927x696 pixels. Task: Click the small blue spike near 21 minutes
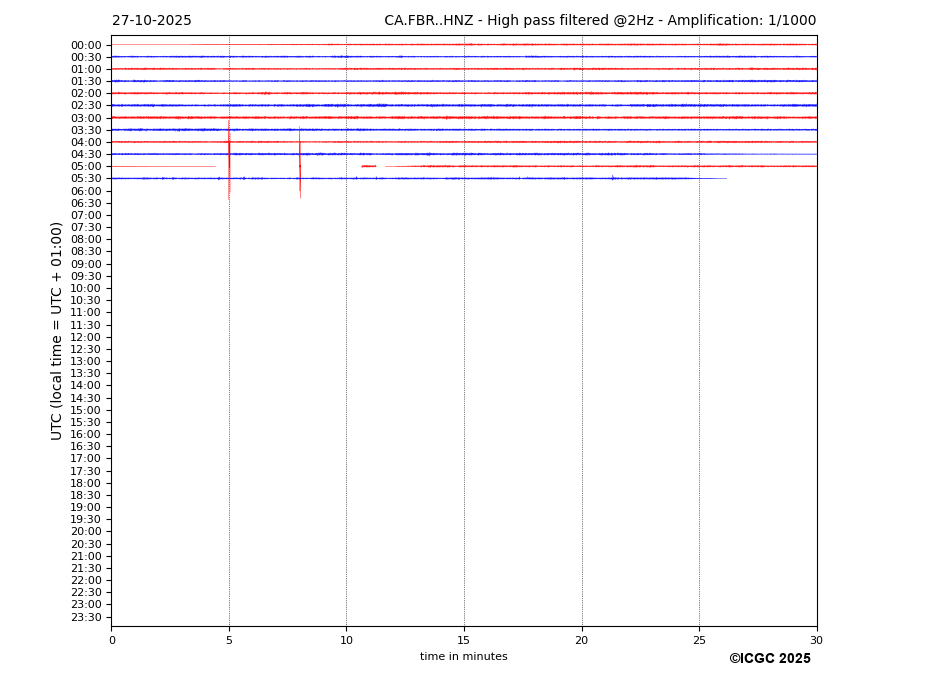pos(612,178)
